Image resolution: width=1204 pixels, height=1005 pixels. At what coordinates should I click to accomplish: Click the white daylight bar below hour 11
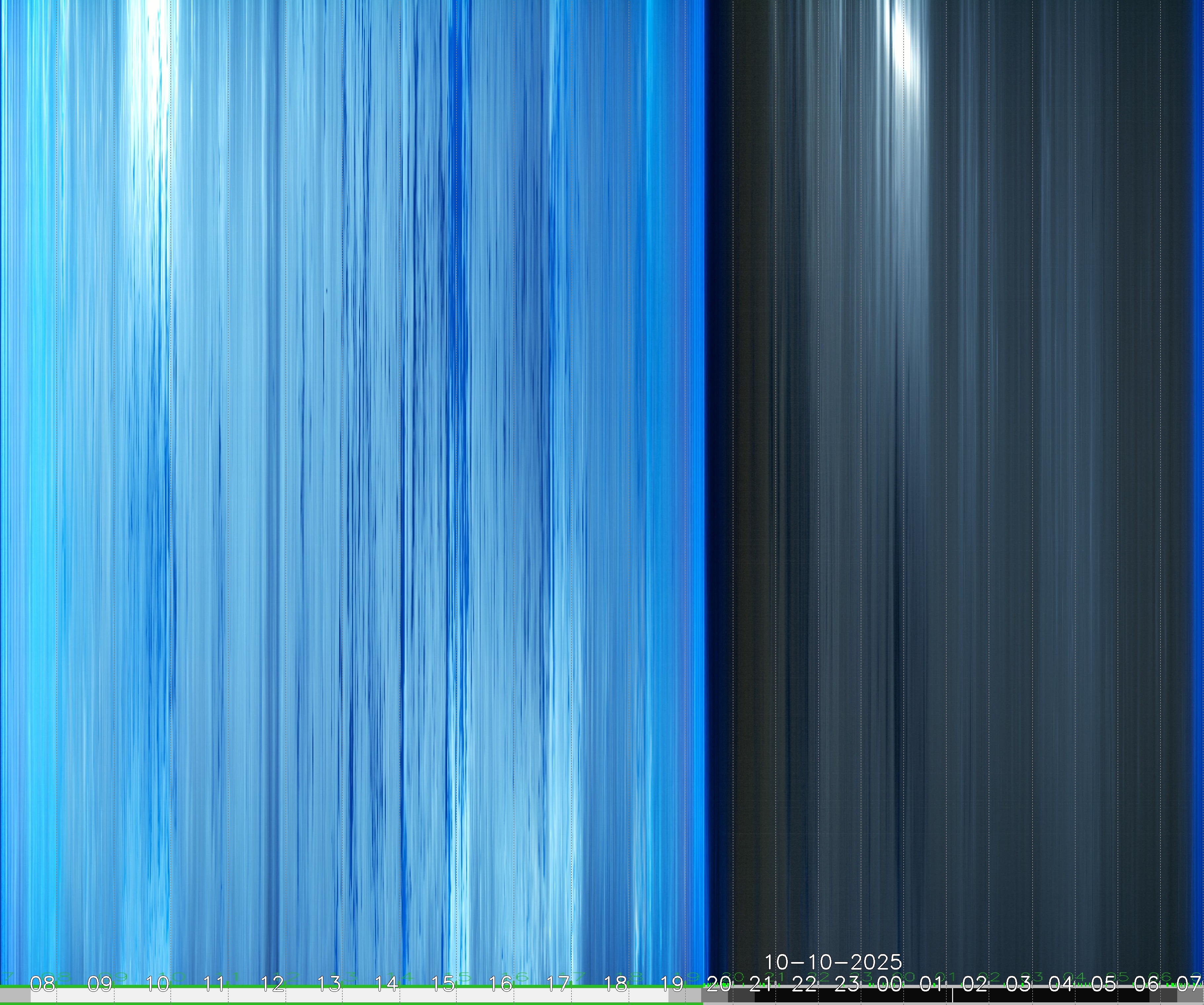(x=215, y=997)
